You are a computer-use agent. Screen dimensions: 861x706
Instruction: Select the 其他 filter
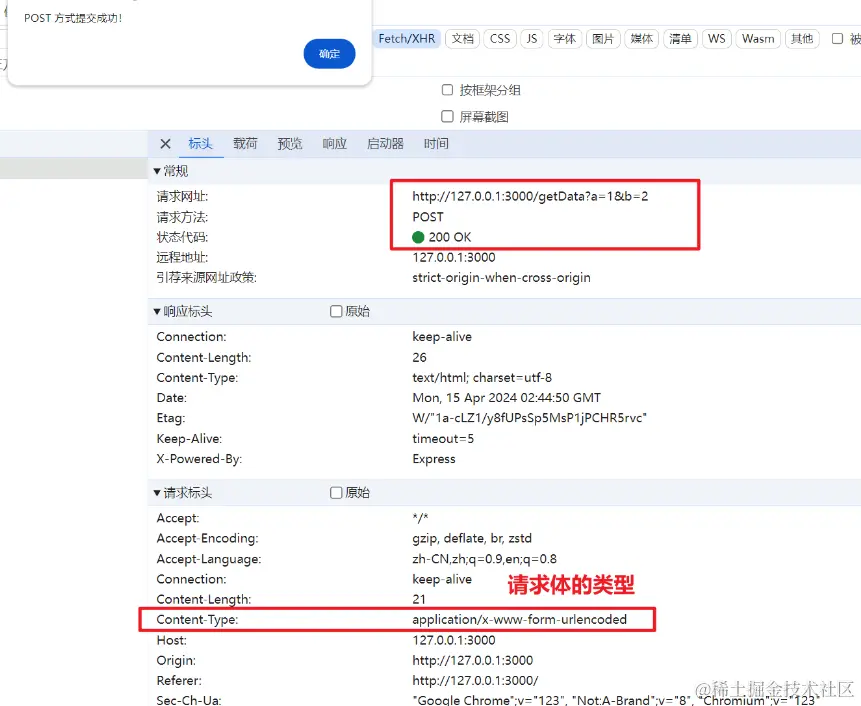(802, 39)
